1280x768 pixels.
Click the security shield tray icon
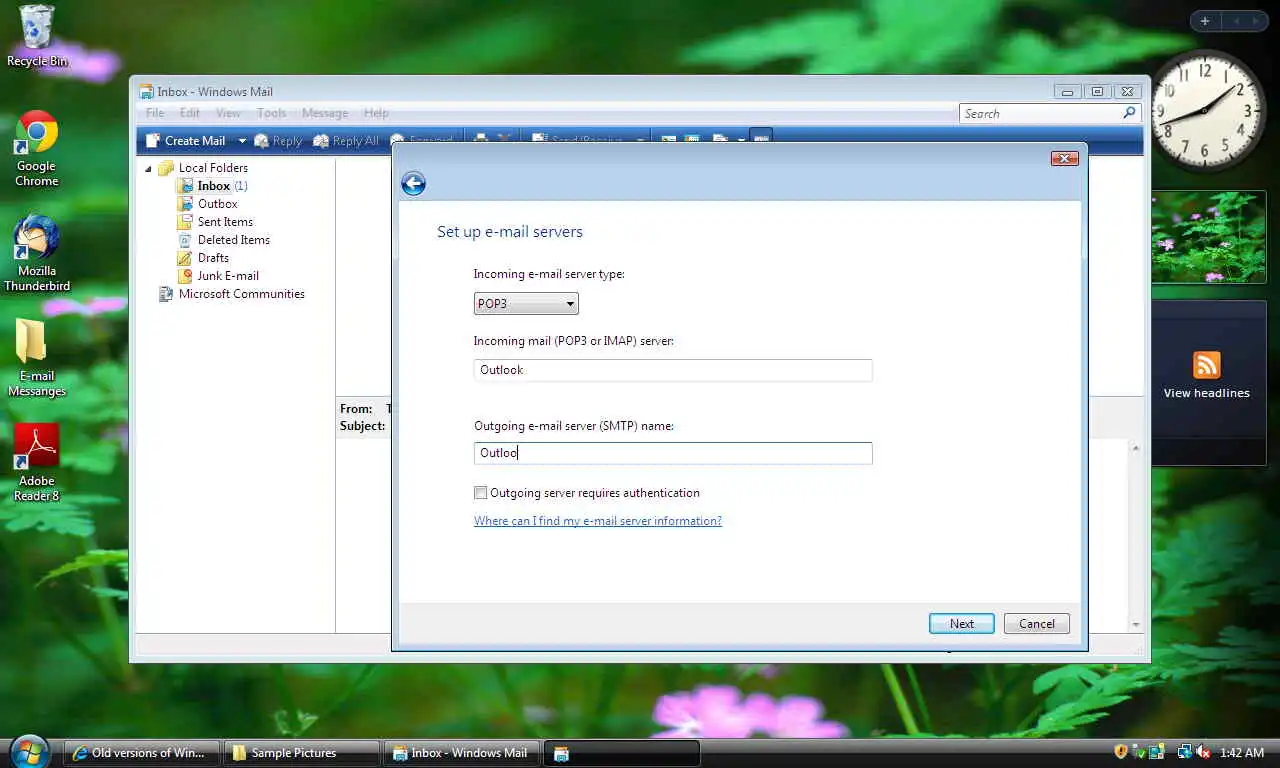(x=1121, y=752)
